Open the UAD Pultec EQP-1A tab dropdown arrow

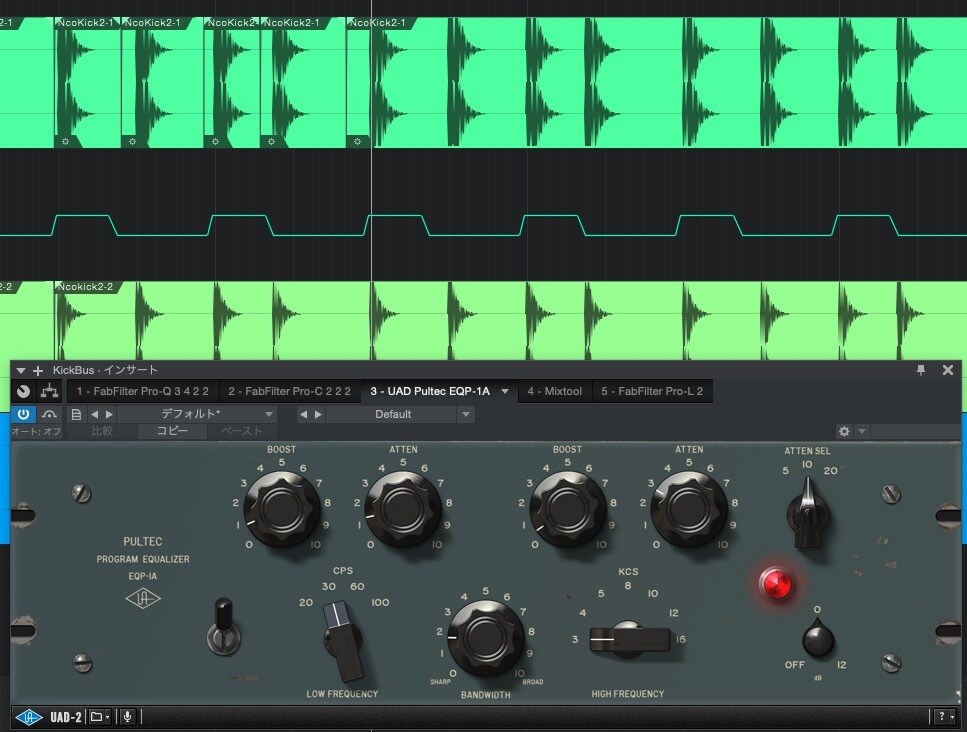(x=505, y=391)
